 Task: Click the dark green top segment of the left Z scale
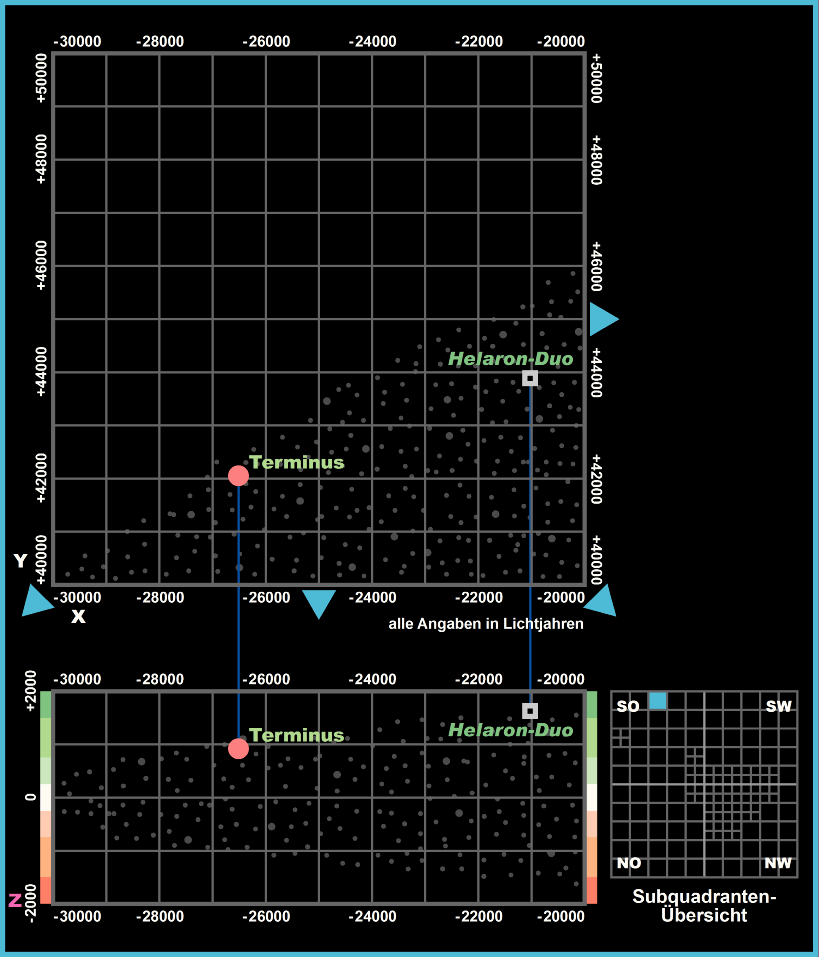[45, 704]
